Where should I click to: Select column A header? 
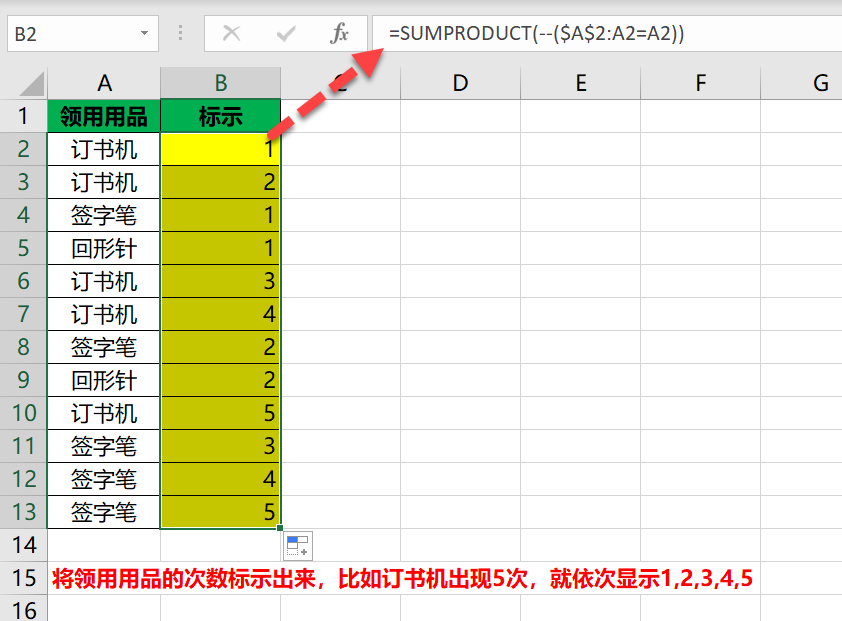[104, 83]
